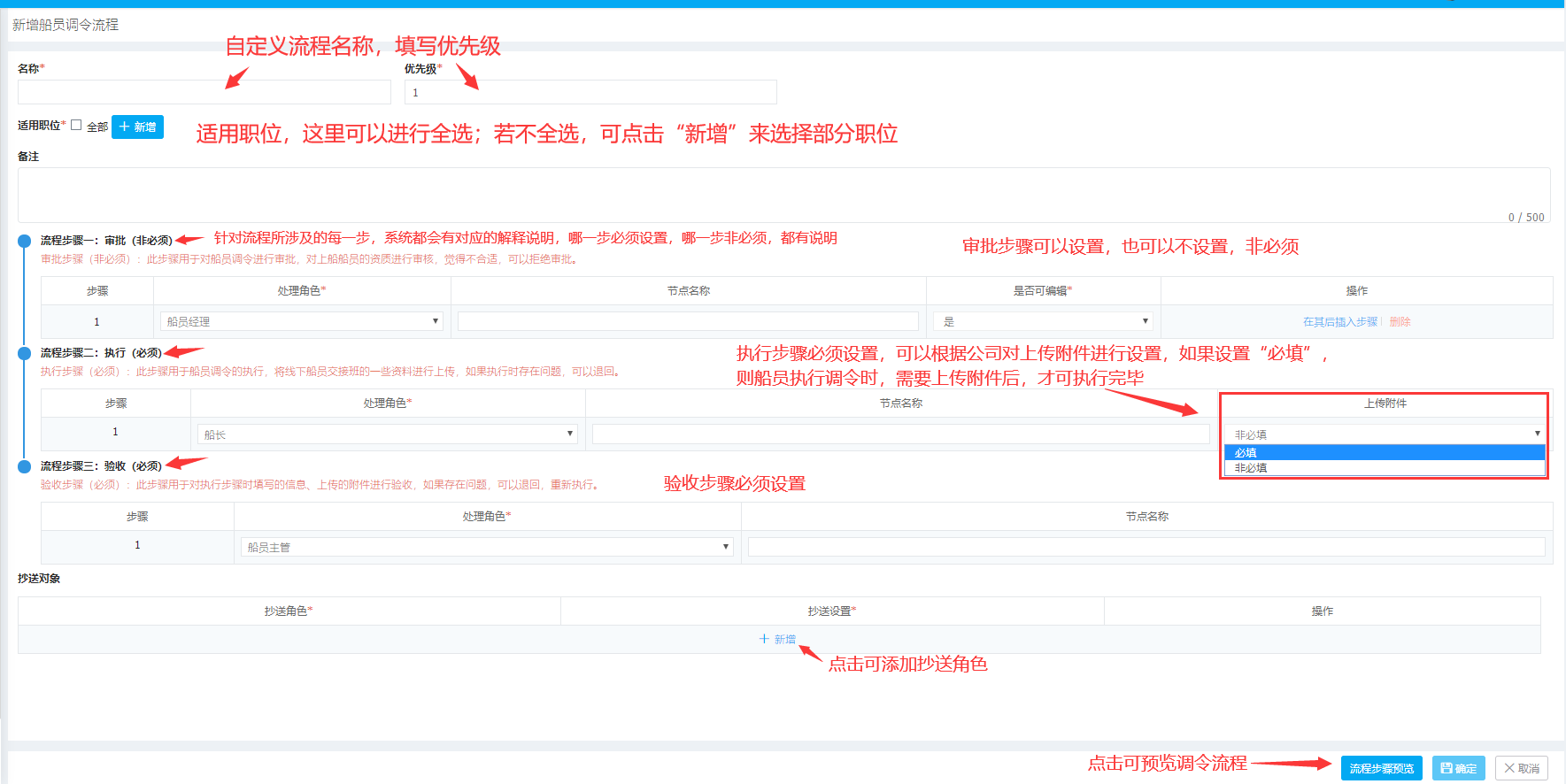The width and height of the screenshot is (1566, 784).
Task: Open the 船员经理 role dropdown
Action: coord(302,321)
